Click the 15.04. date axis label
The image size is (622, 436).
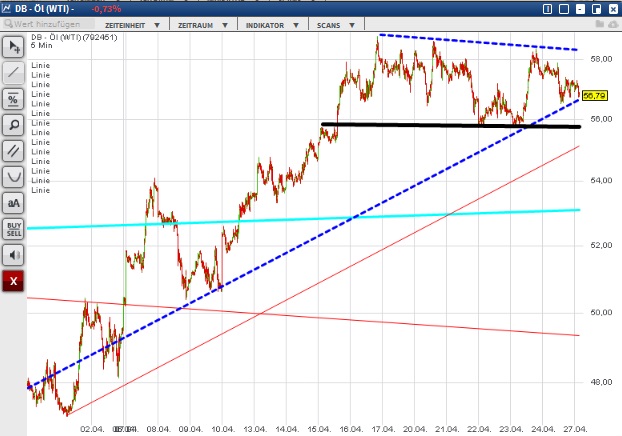[319, 429]
